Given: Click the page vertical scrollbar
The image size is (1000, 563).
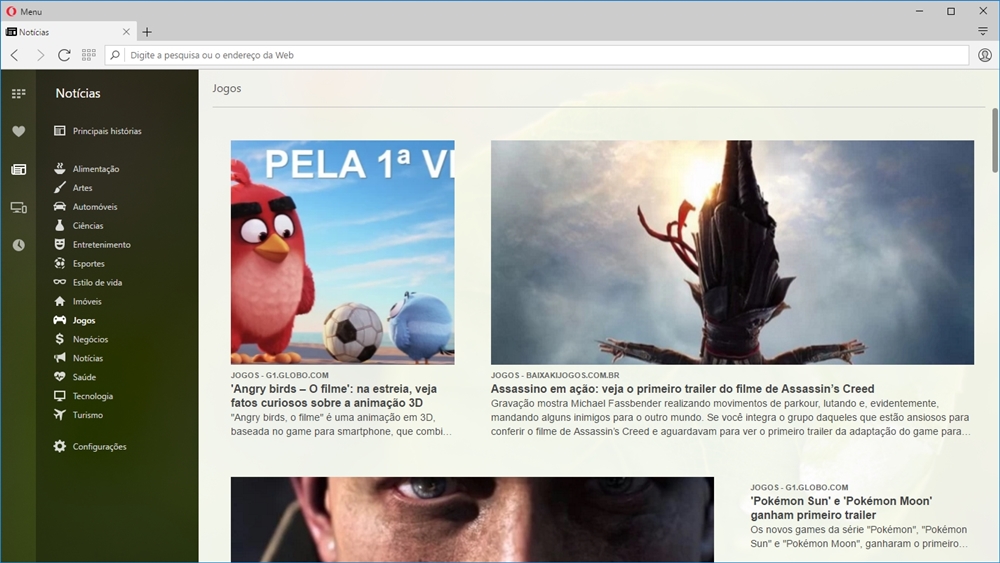Looking at the screenshot, I should click(x=995, y=140).
